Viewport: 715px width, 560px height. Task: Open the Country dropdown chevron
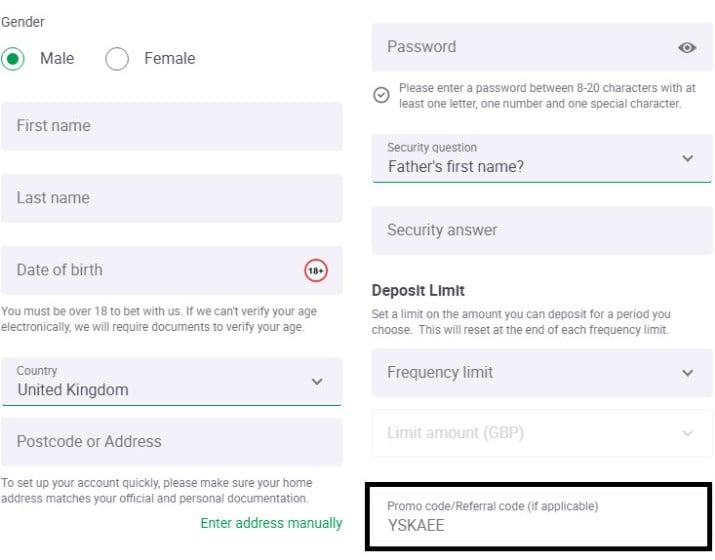tap(317, 381)
